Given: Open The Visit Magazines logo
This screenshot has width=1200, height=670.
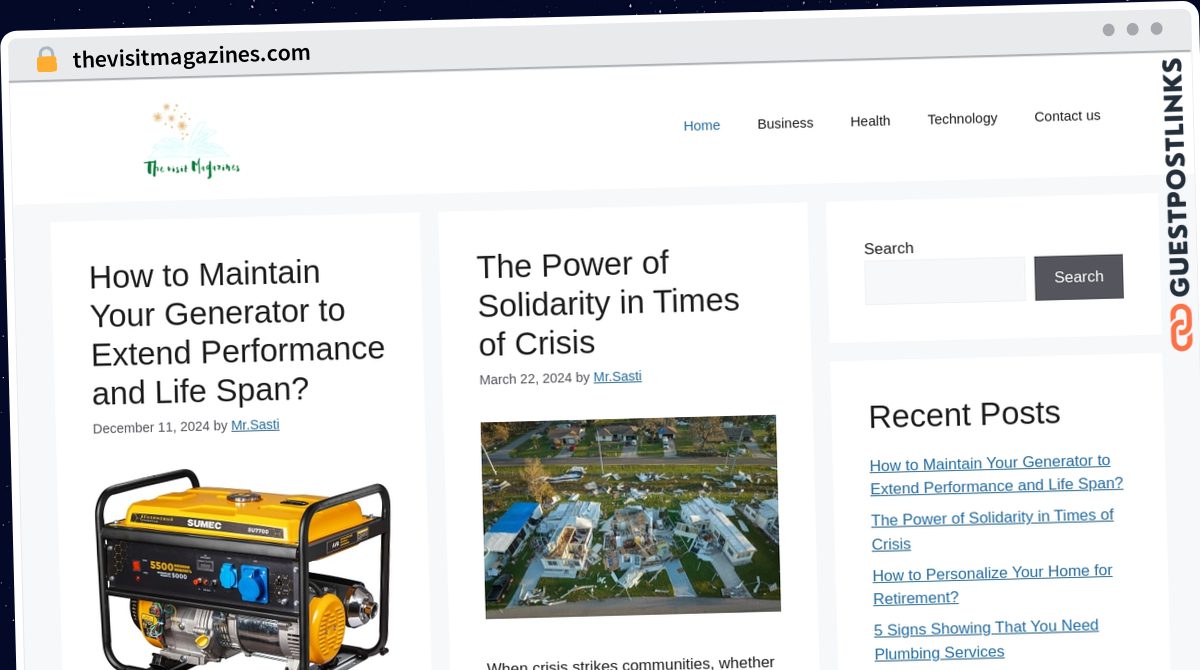Looking at the screenshot, I should tap(192, 140).
